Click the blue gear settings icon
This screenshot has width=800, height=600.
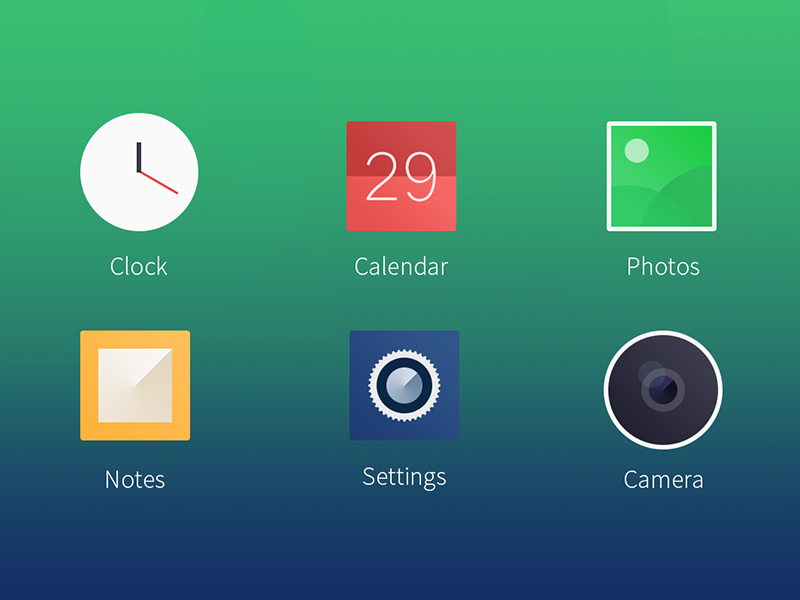[404, 388]
